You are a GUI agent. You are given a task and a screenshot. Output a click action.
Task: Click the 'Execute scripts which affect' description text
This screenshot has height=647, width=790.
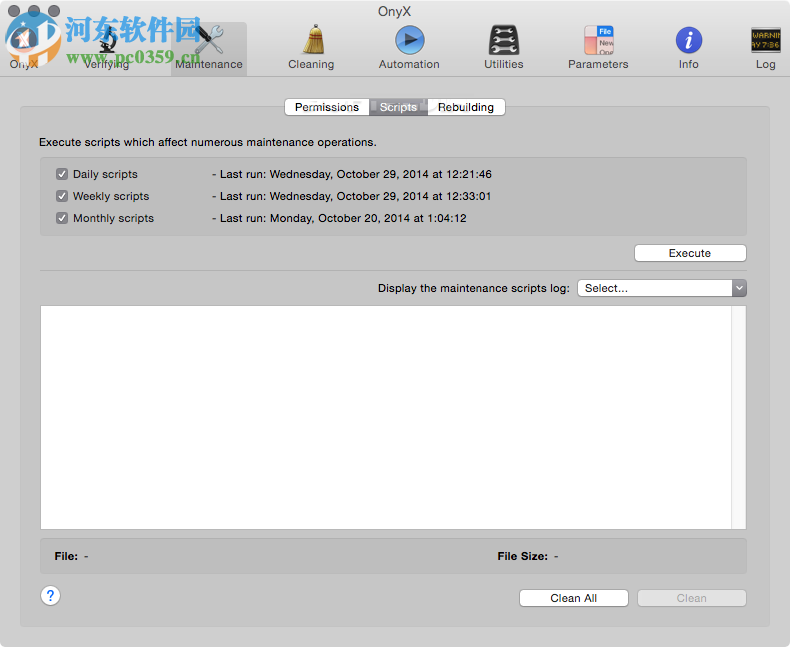pyautogui.click(x=208, y=142)
